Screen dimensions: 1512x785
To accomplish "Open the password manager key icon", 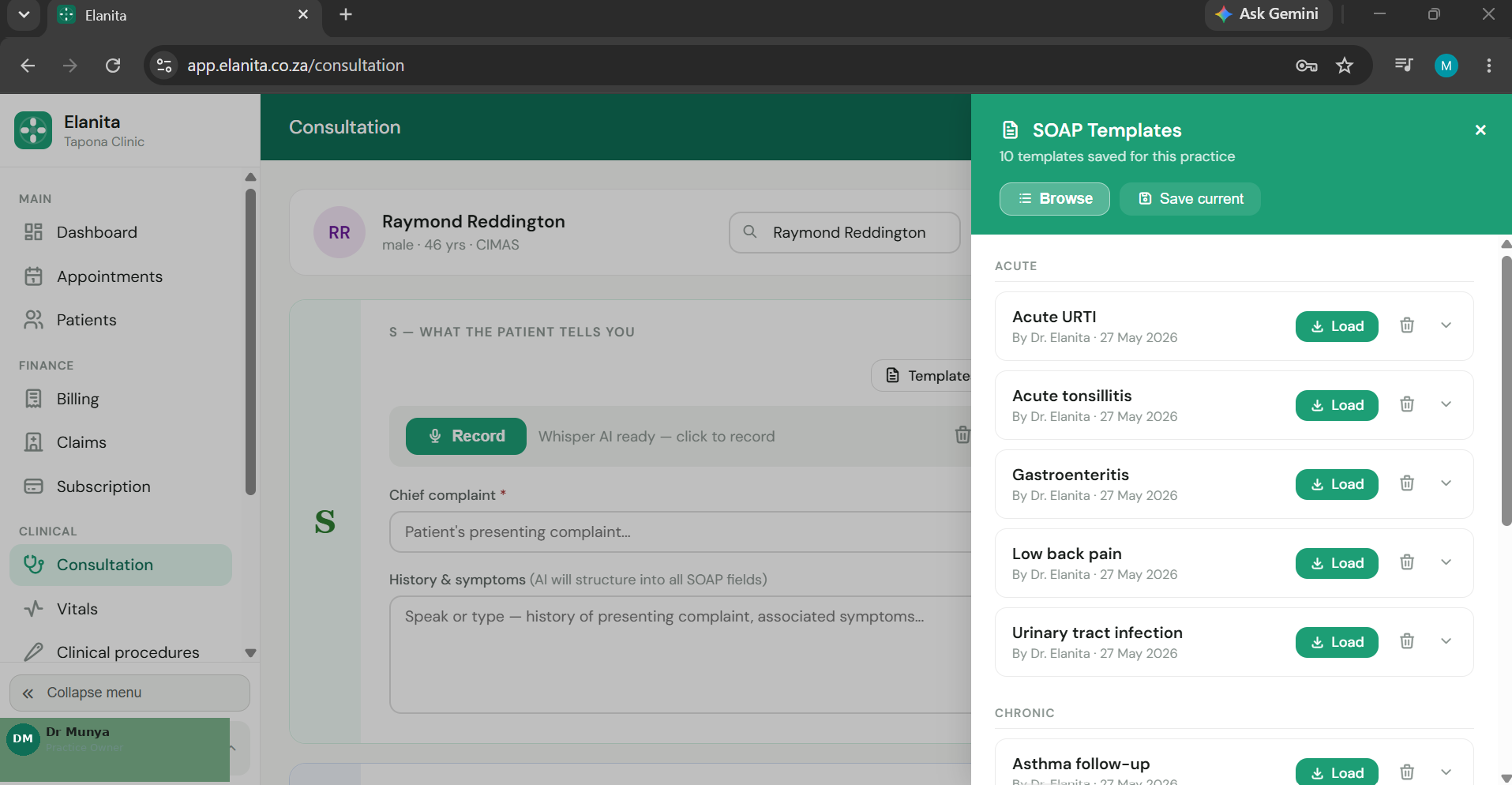I will pyautogui.click(x=1307, y=66).
